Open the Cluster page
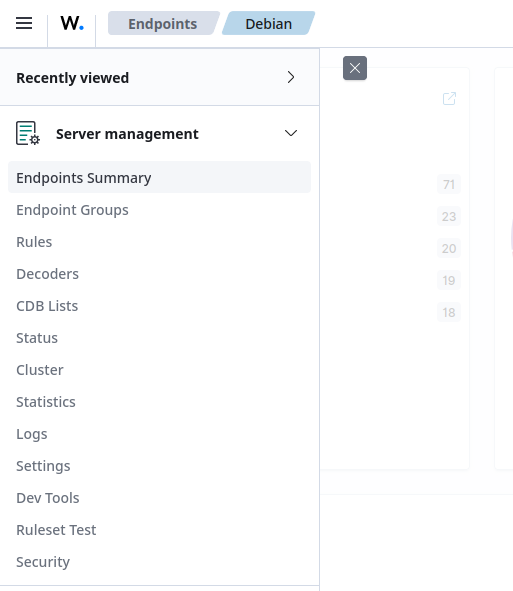This screenshot has height=591, width=513. (40, 370)
